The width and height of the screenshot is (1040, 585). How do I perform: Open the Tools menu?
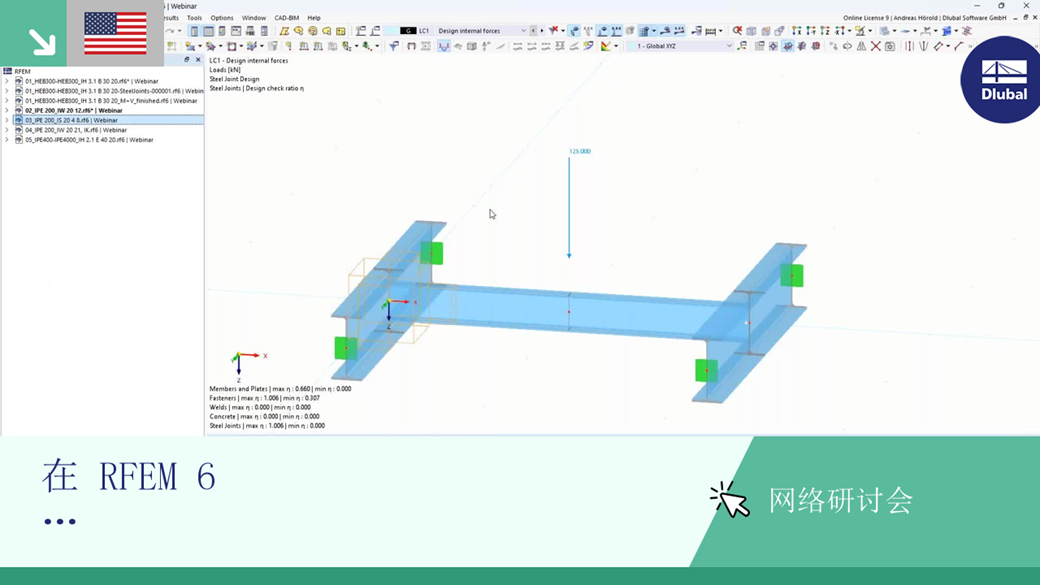point(194,18)
